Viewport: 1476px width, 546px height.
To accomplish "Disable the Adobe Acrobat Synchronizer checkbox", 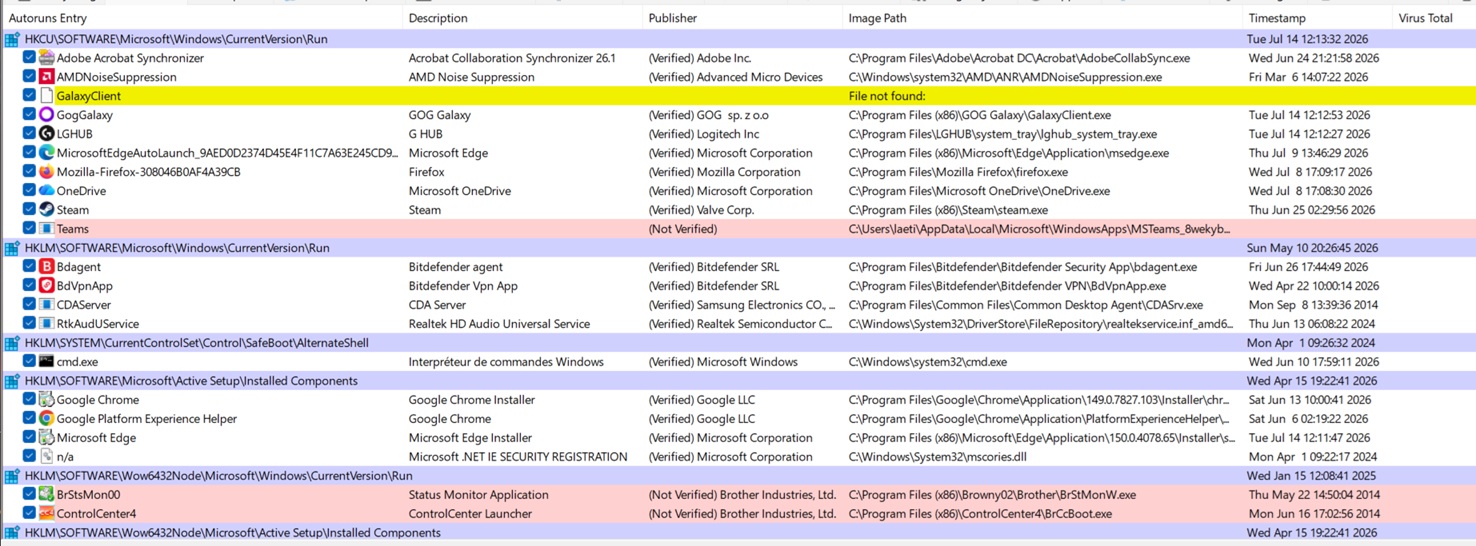I will (x=29, y=58).
